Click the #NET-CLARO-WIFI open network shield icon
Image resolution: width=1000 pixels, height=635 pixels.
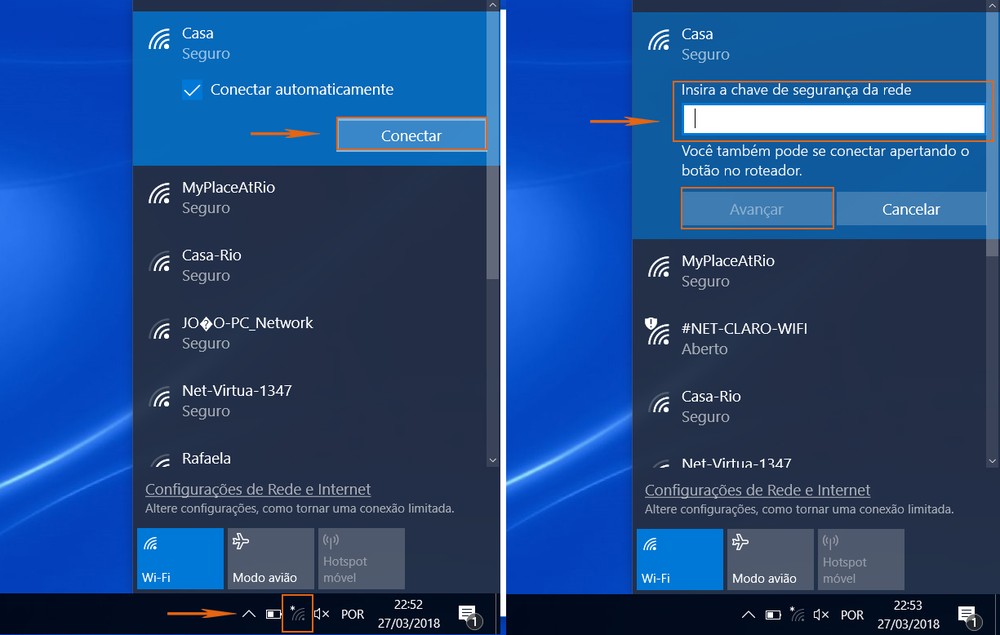coord(658,332)
